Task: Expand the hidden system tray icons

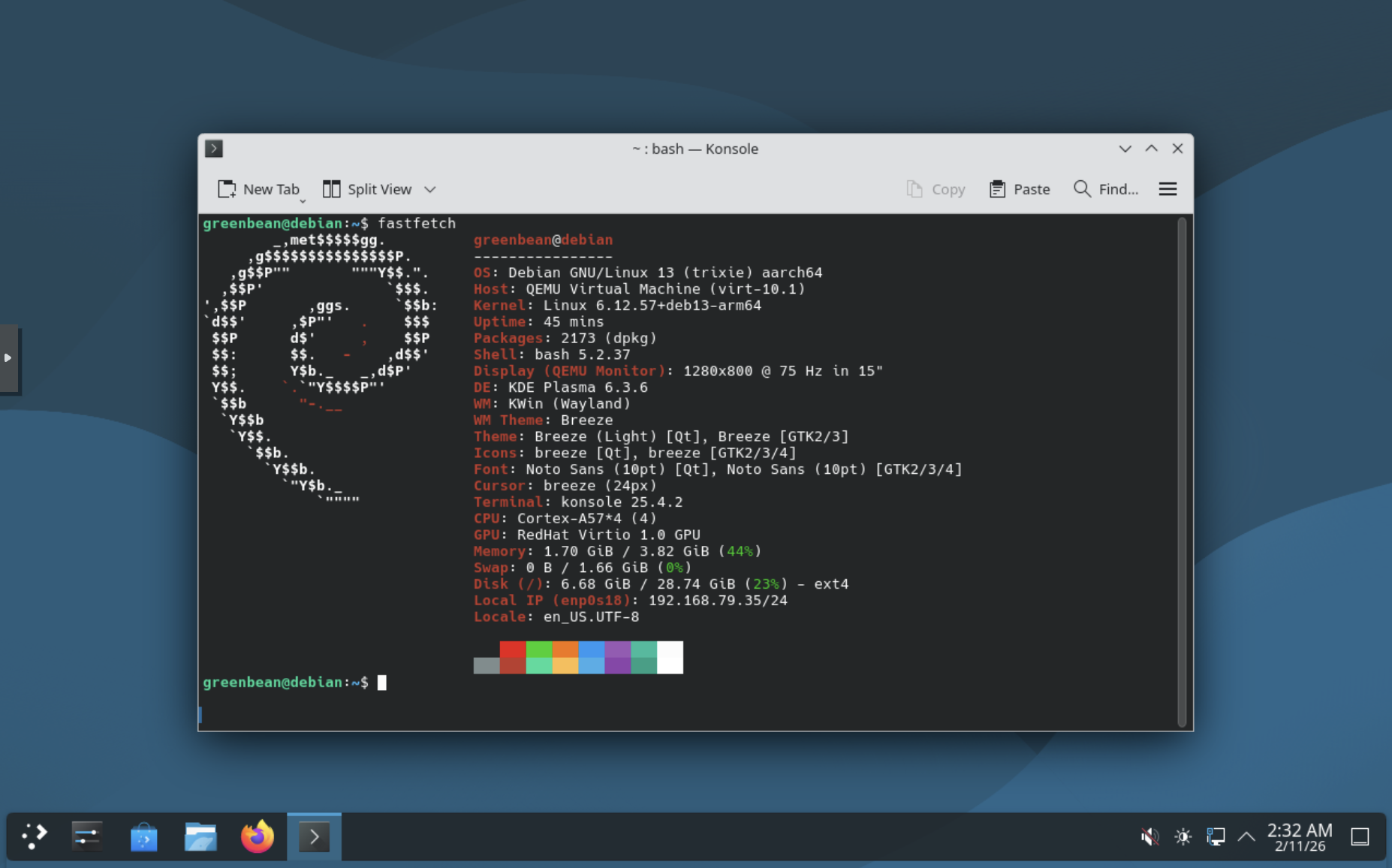Action: click(x=1246, y=836)
